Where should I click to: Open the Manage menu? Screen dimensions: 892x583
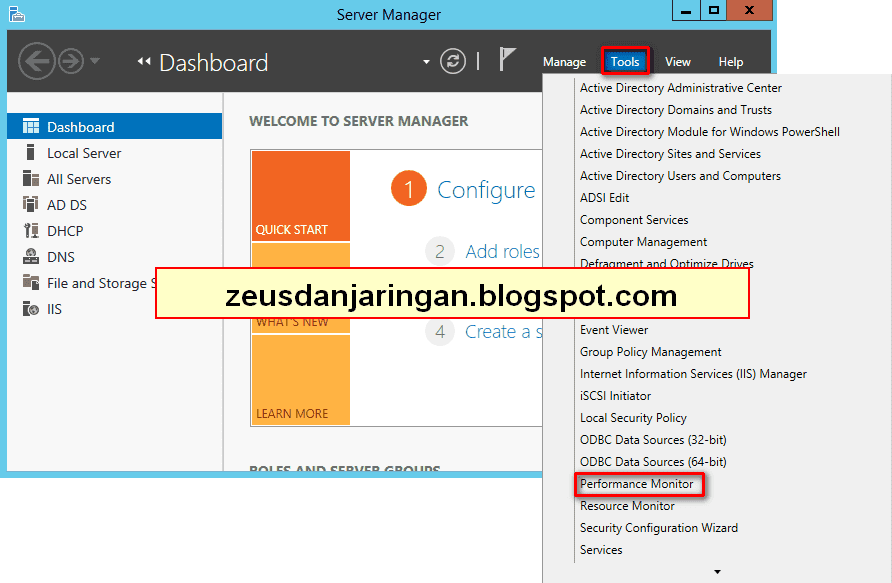pyautogui.click(x=564, y=61)
